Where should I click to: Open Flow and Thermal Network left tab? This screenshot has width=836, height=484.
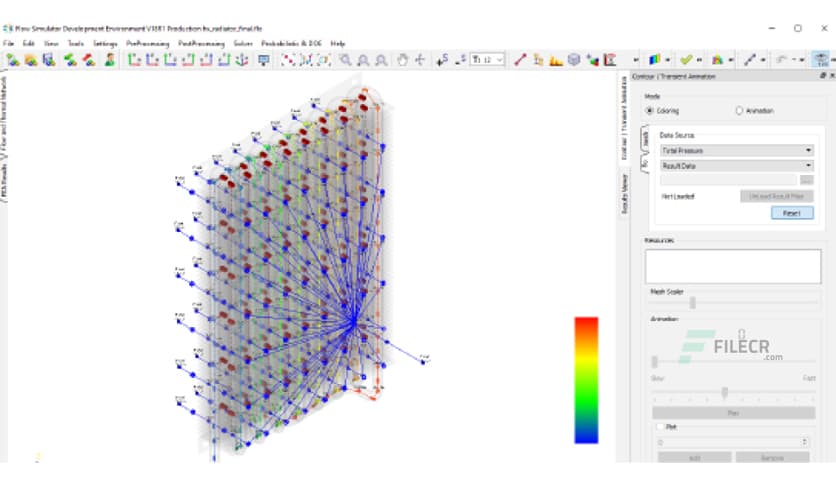click(x=4, y=115)
